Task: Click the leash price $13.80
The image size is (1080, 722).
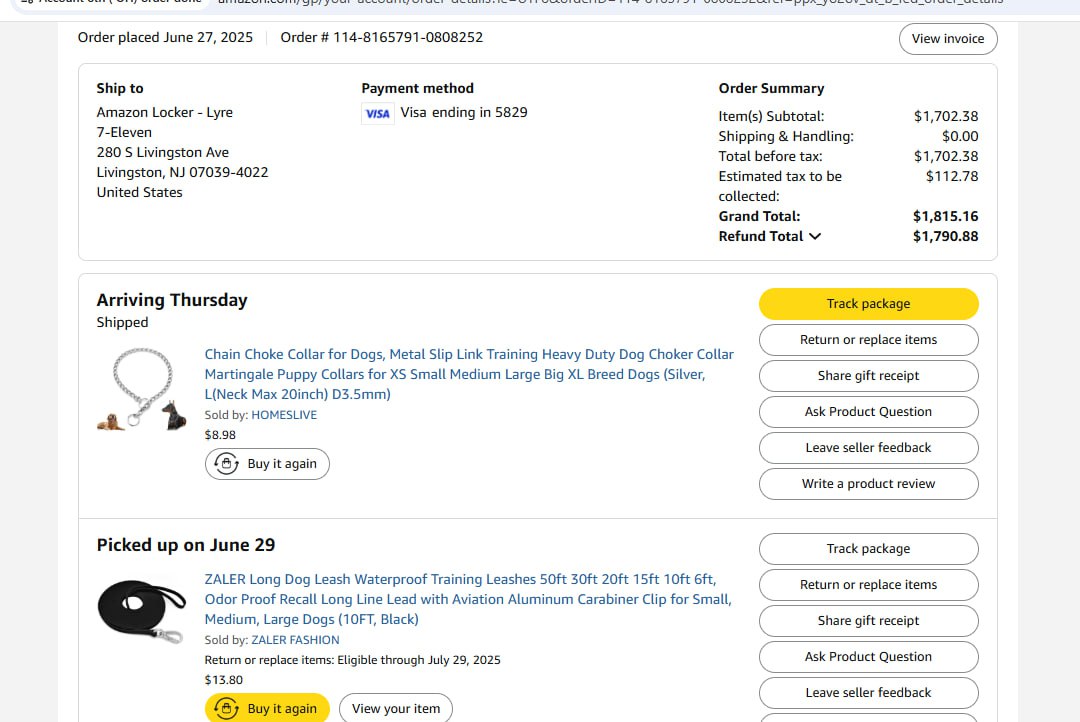Action: click(224, 680)
